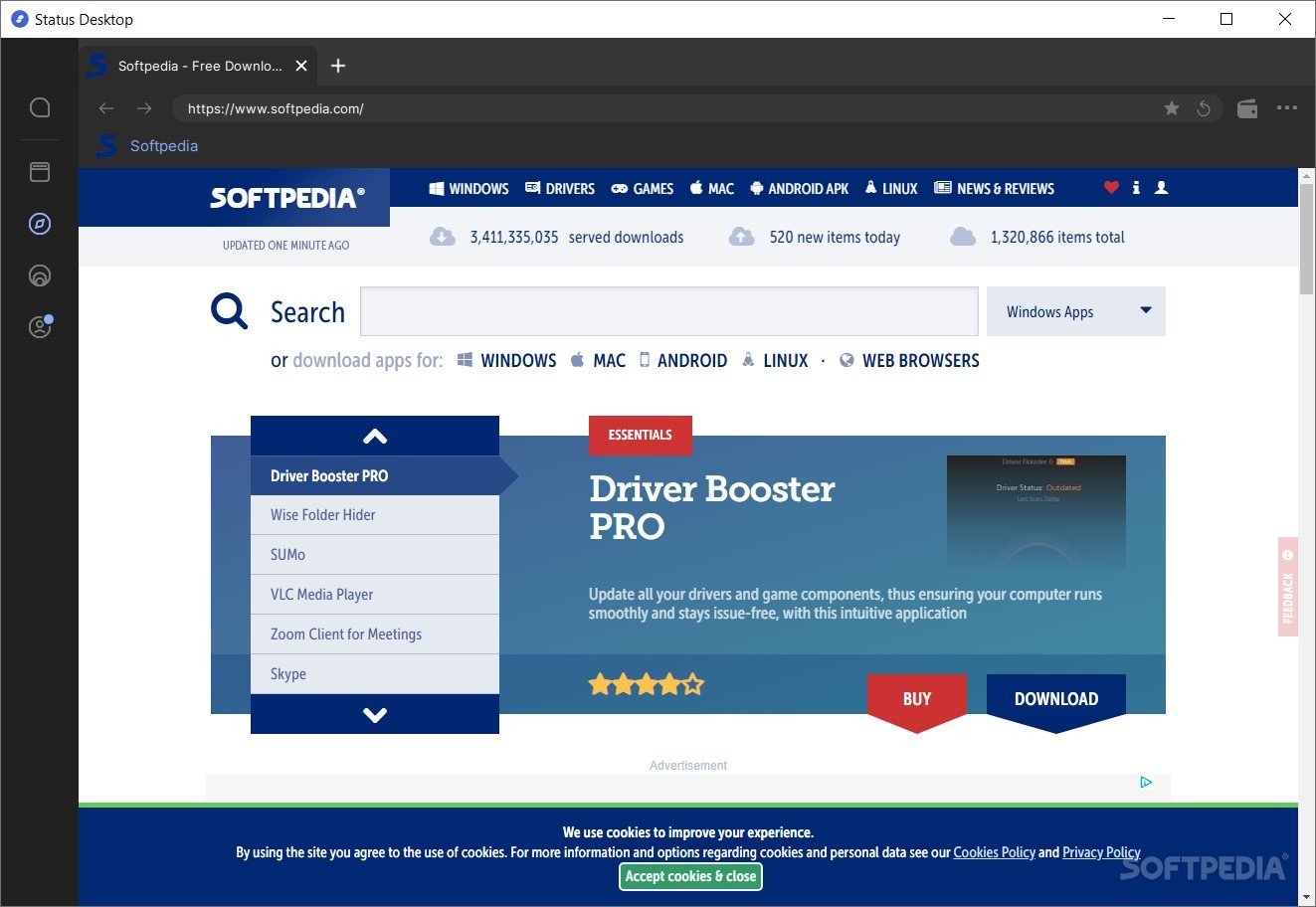
Task: Click the scrollbar up arrow
Action: [x=1307, y=176]
